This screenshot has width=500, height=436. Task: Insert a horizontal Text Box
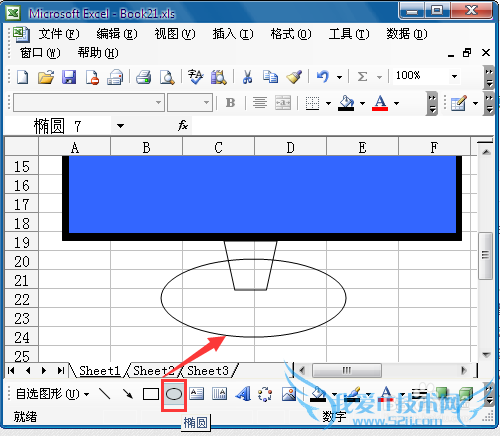[x=197, y=394]
